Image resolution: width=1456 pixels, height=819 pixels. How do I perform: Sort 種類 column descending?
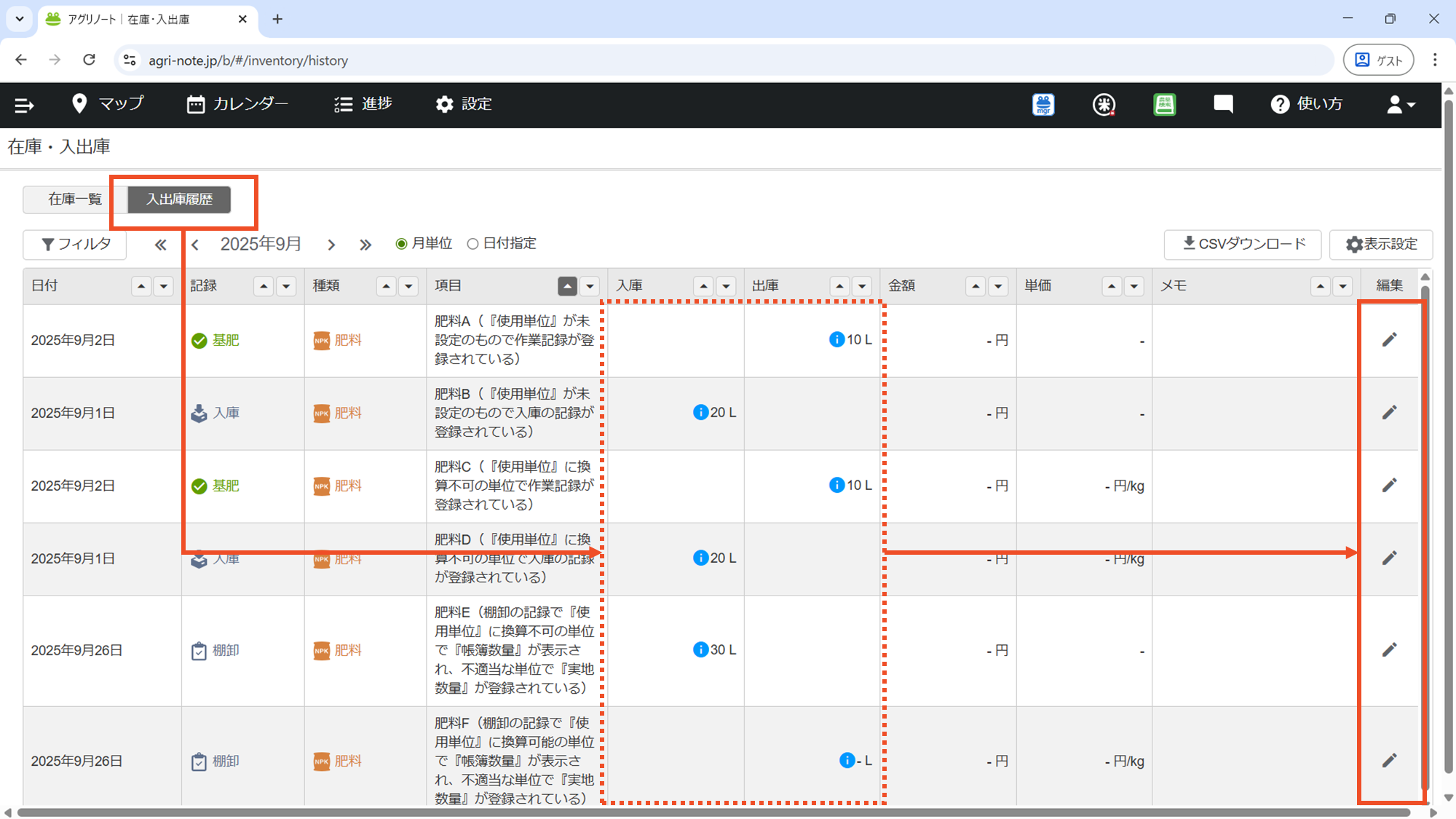[x=408, y=287]
